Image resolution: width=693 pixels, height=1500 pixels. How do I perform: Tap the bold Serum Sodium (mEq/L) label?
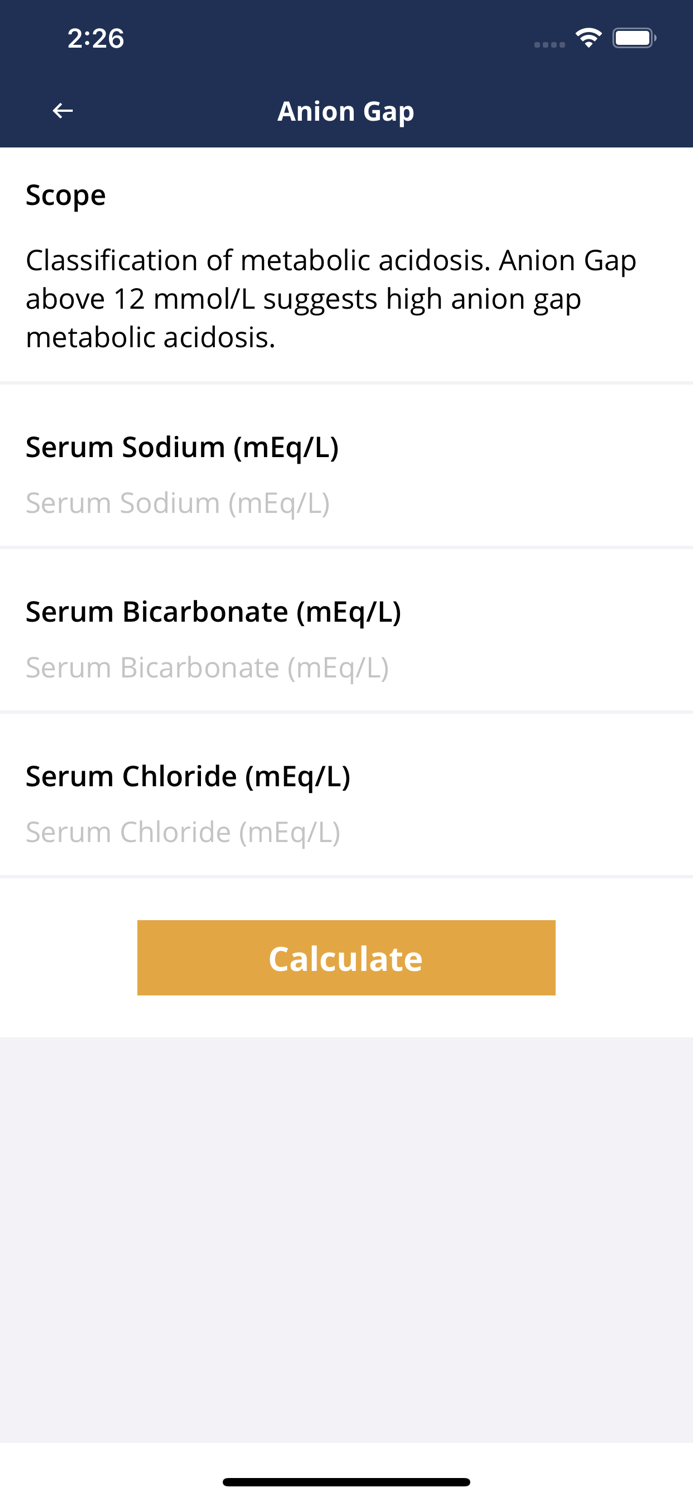pyautogui.click(x=182, y=447)
